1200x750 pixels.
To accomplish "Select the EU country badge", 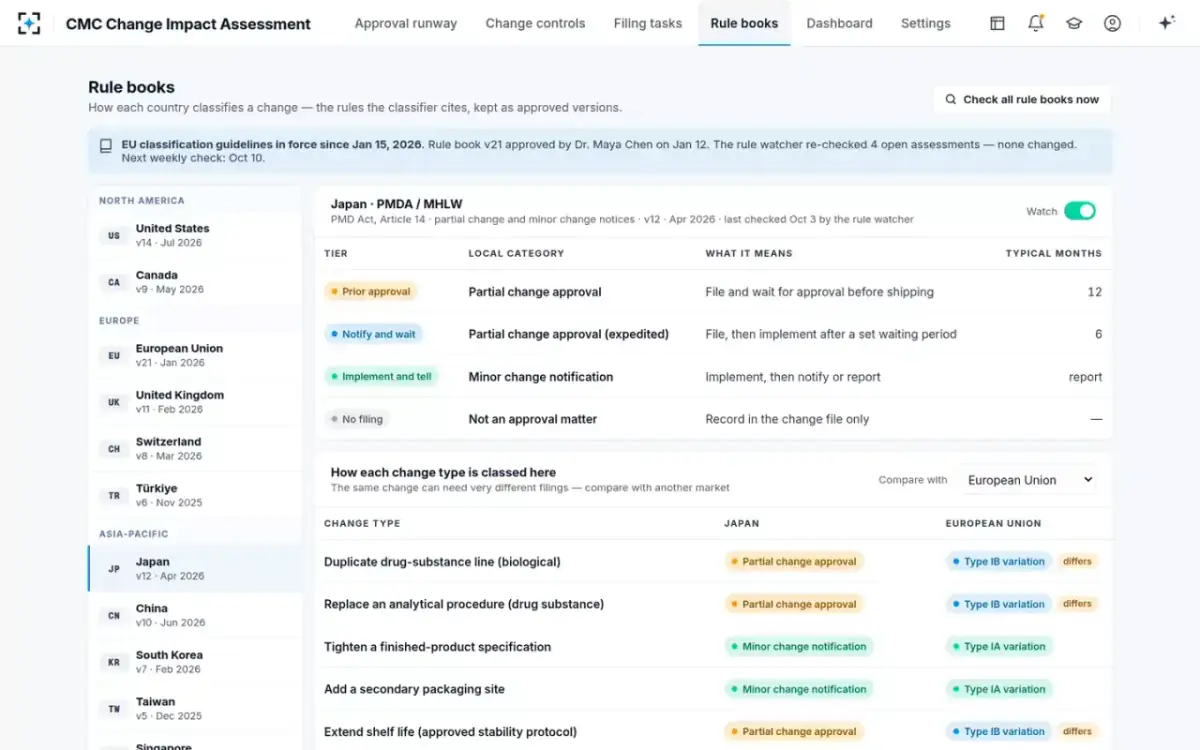I will tap(114, 356).
